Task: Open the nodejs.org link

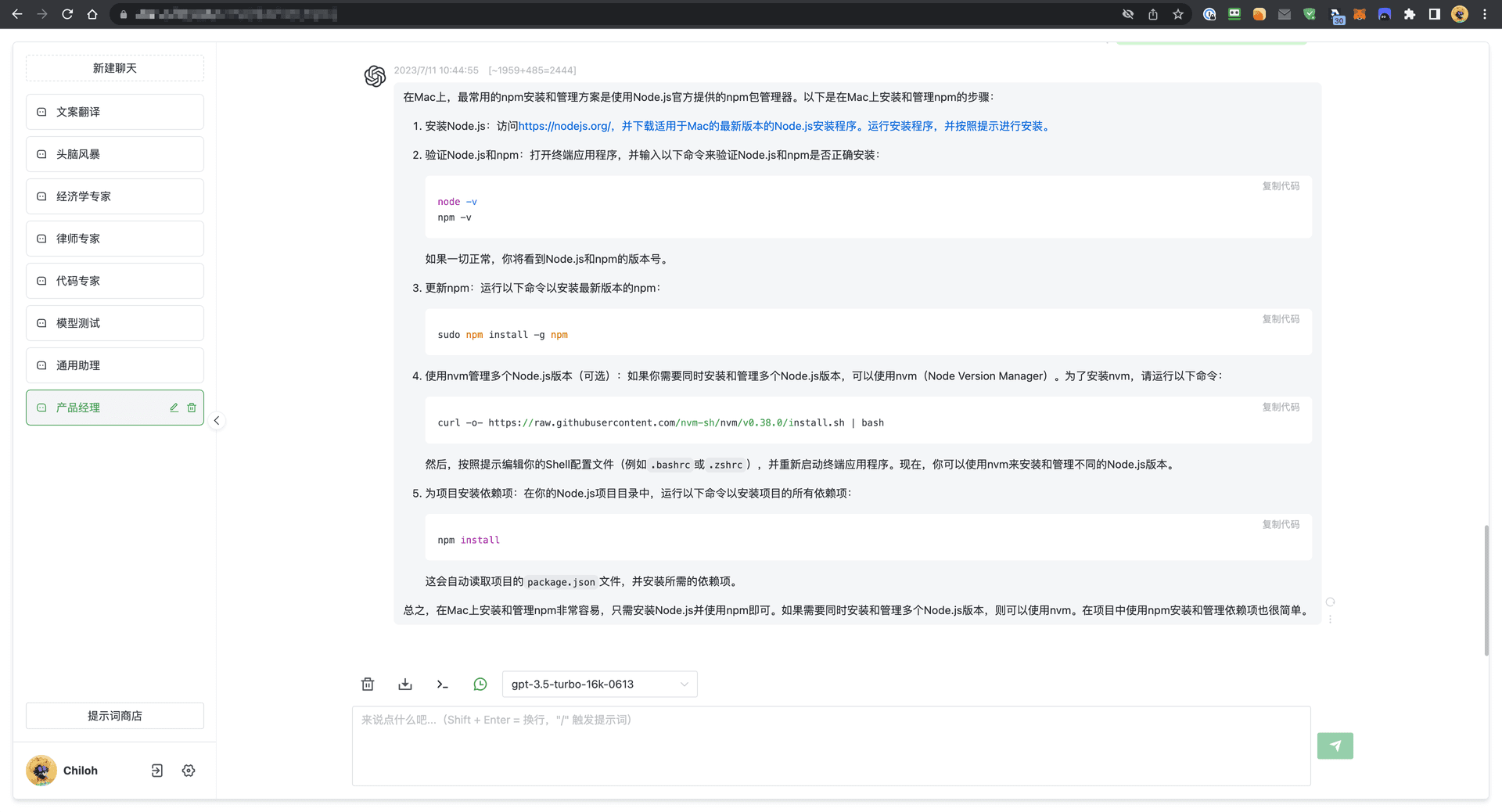Action: 564,126
